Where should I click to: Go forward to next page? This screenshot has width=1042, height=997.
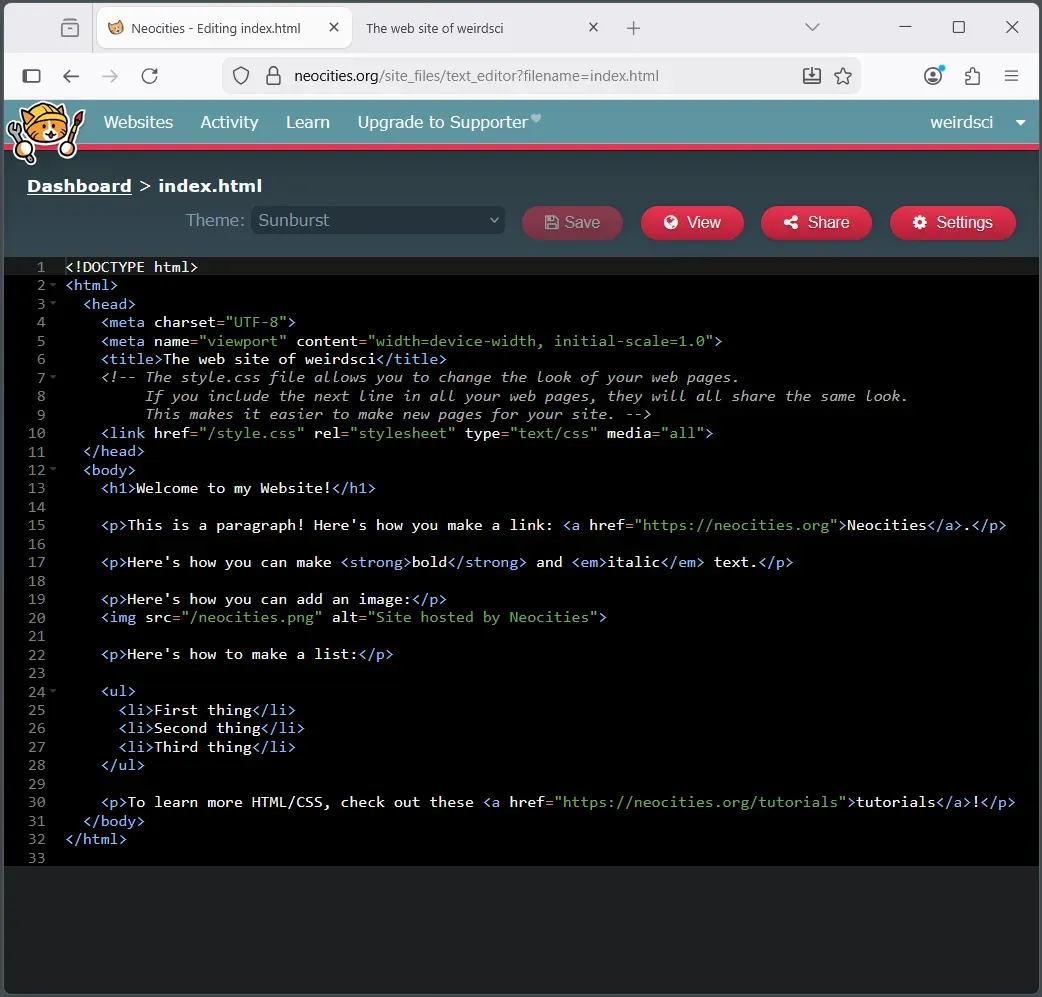(110, 76)
